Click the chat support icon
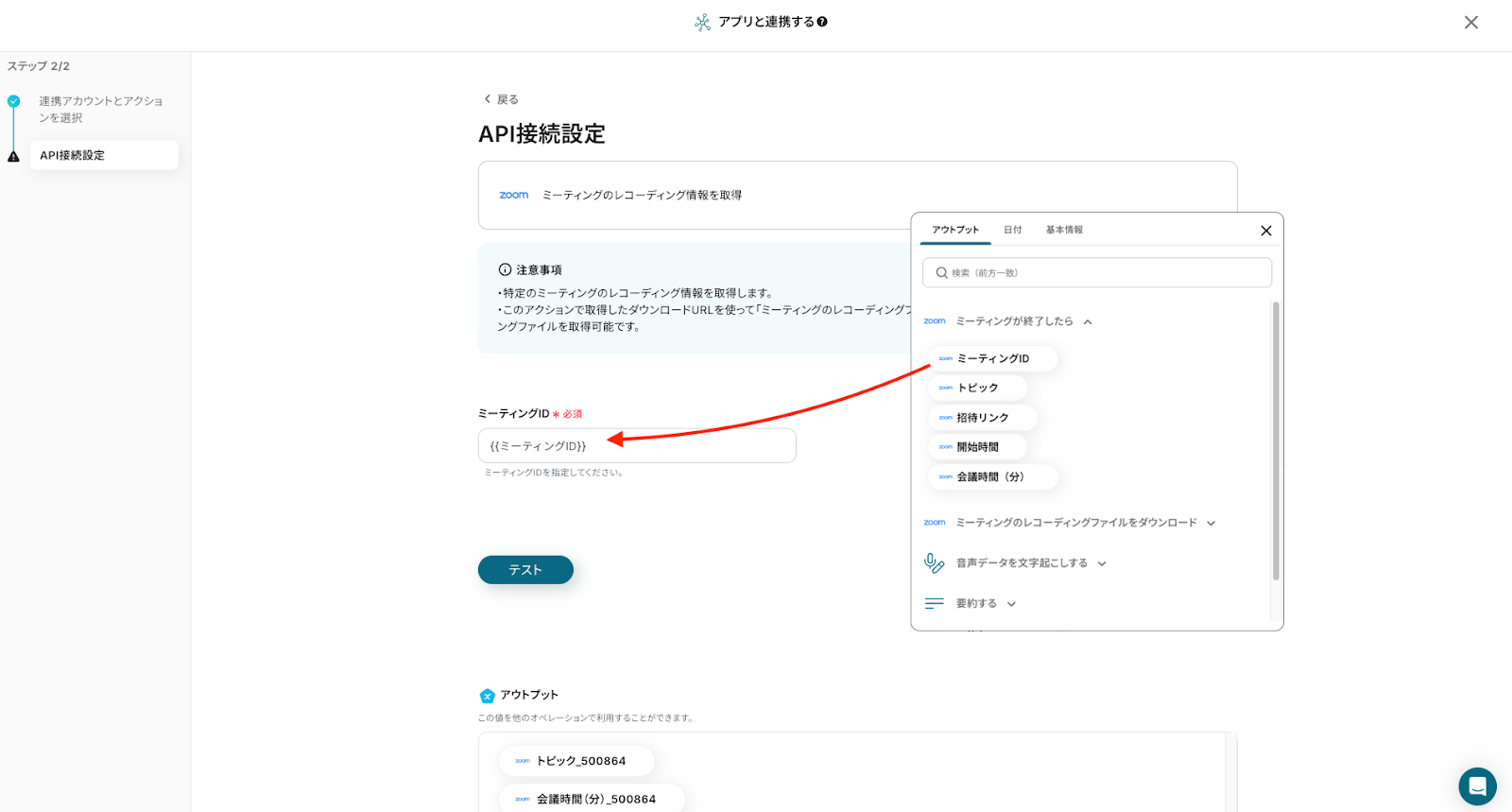Screen dimensions: 1512x812 click(1477, 786)
